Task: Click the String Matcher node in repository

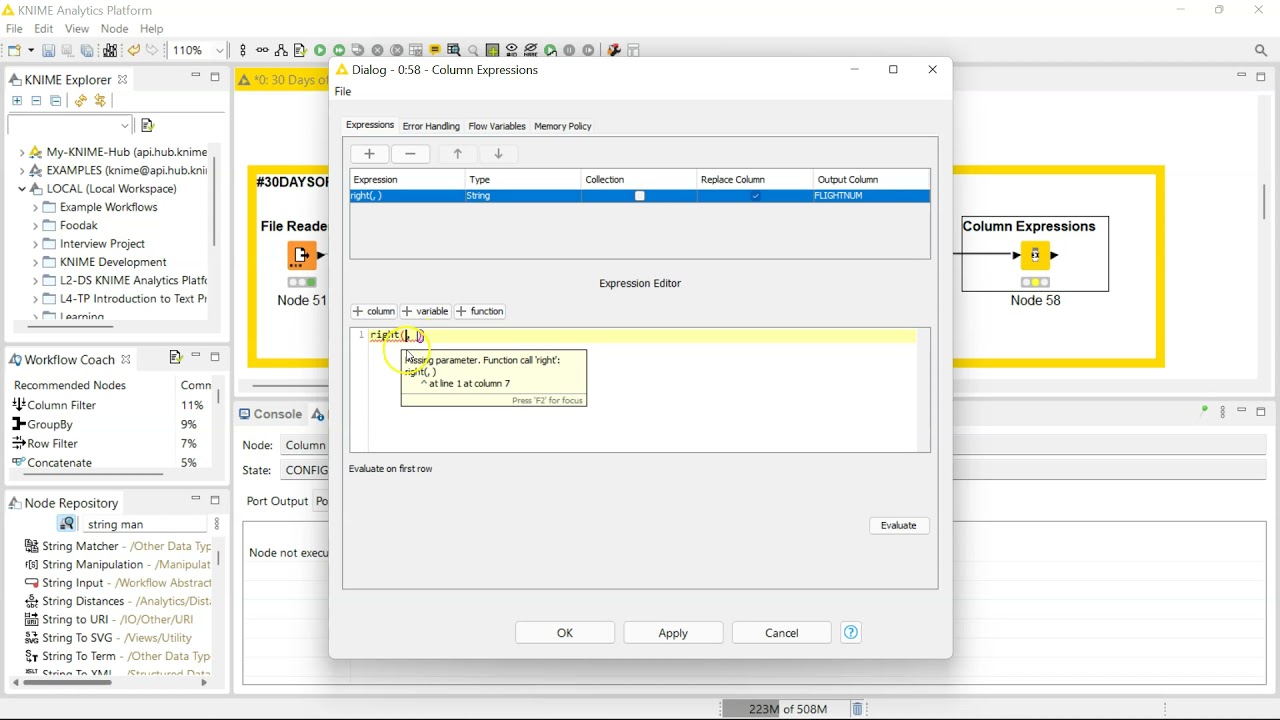Action: (x=116, y=546)
